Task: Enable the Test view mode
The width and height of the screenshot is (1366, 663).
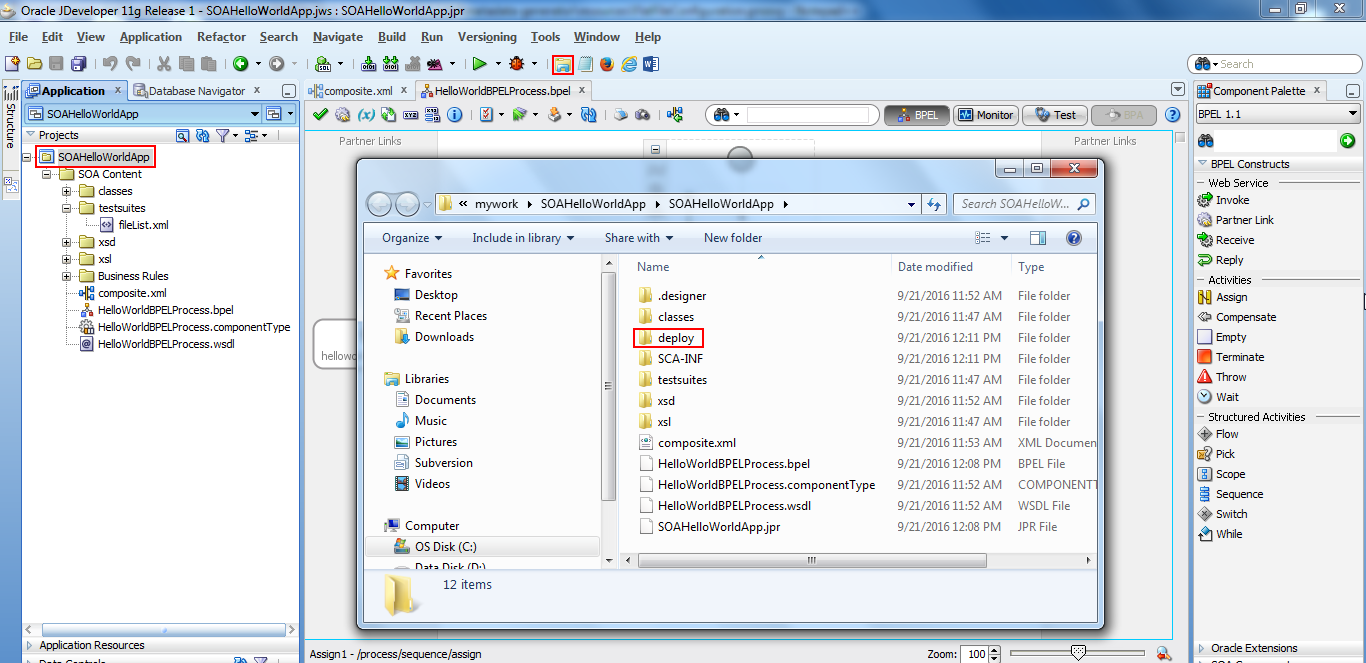Action: (x=1054, y=114)
